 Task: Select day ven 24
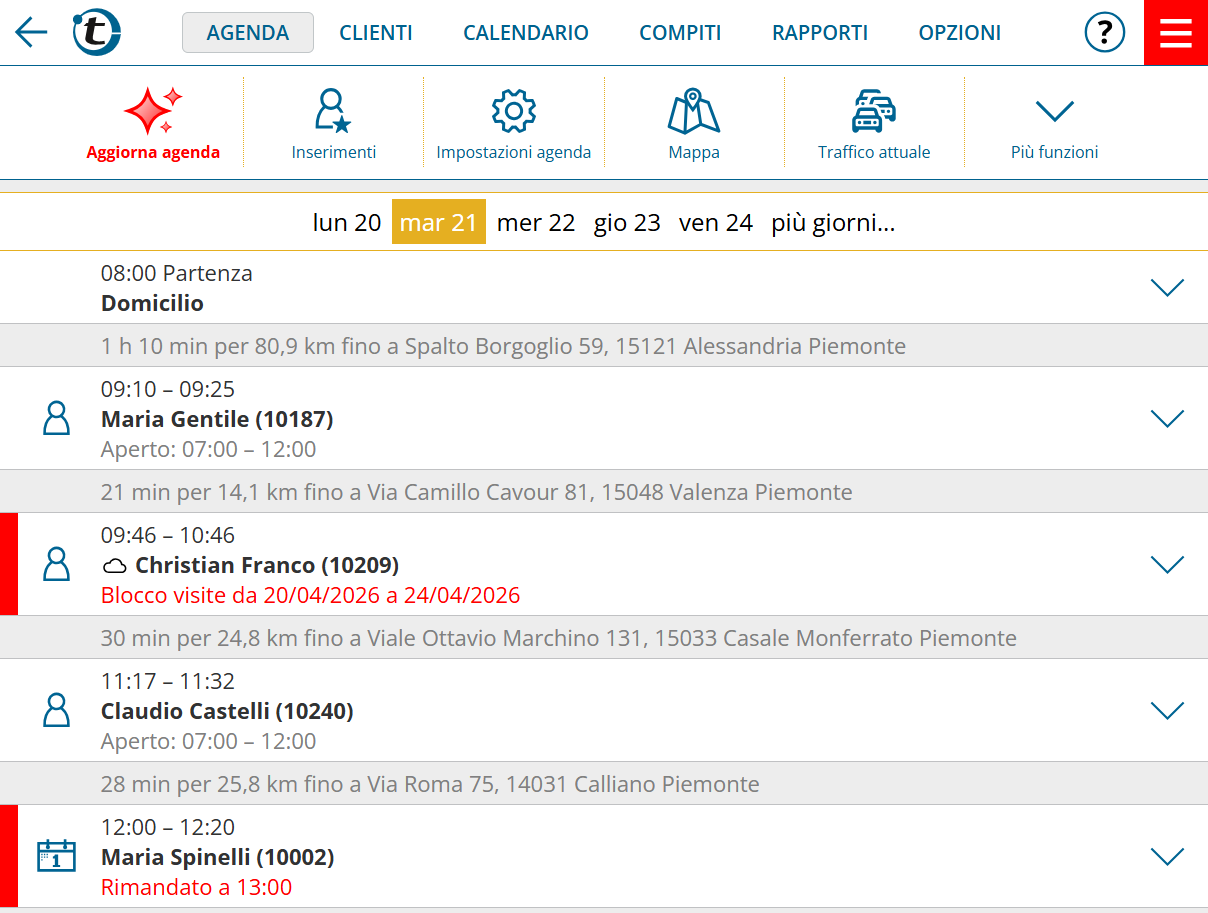tap(716, 222)
